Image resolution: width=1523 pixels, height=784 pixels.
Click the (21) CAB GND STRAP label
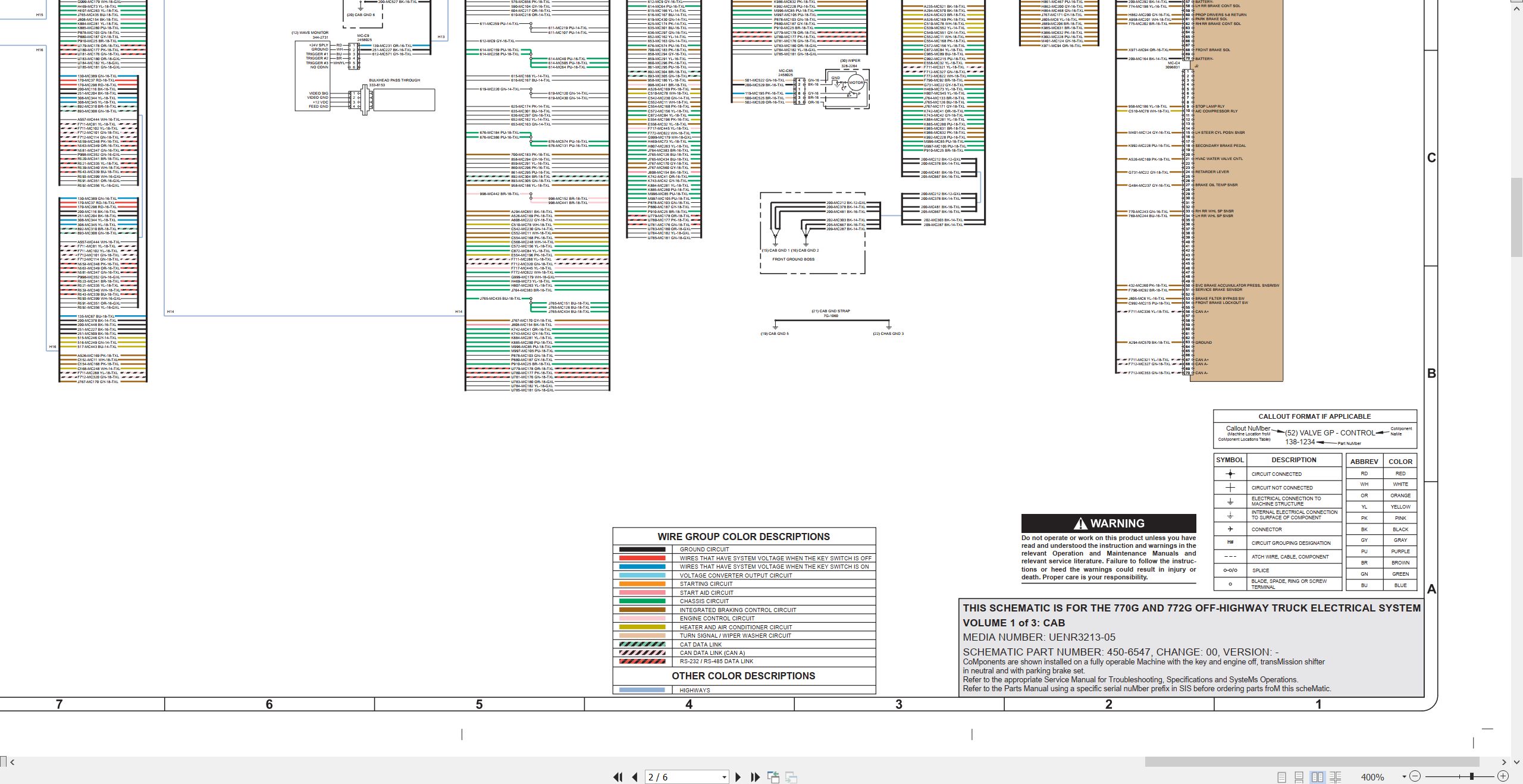pos(831,311)
